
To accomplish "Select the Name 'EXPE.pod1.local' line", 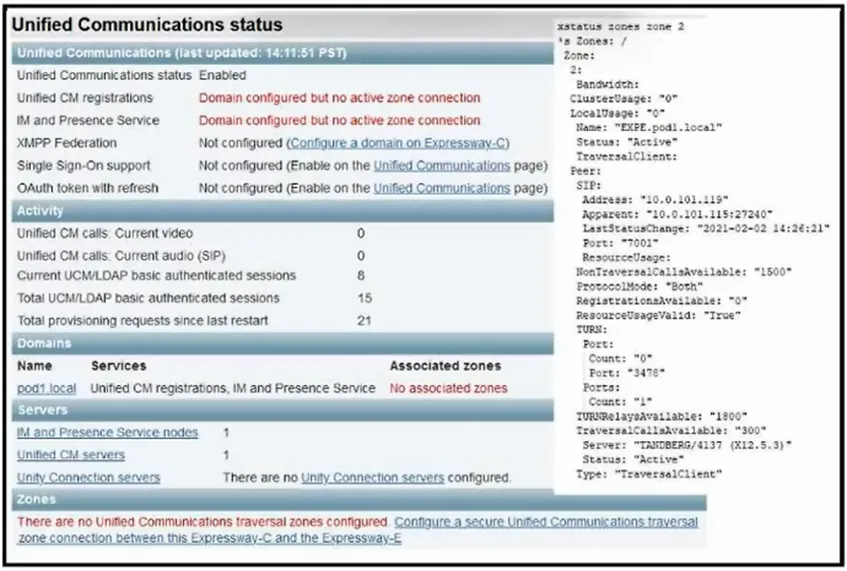I will point(649,128).
